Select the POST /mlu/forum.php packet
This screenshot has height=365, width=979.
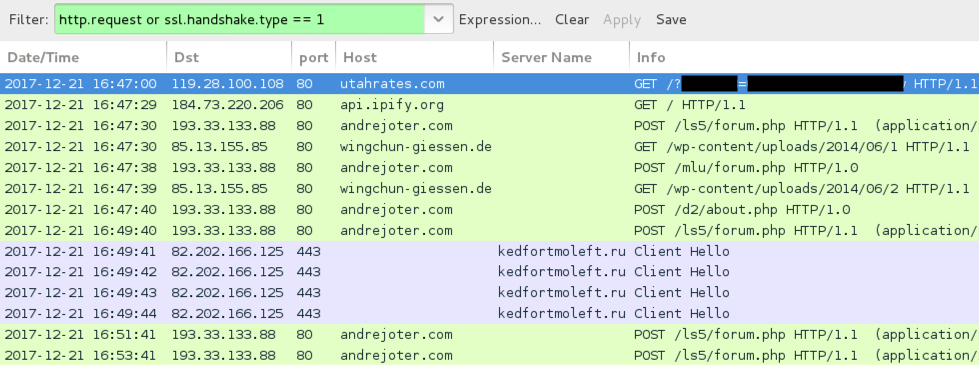tap(490, 167)
